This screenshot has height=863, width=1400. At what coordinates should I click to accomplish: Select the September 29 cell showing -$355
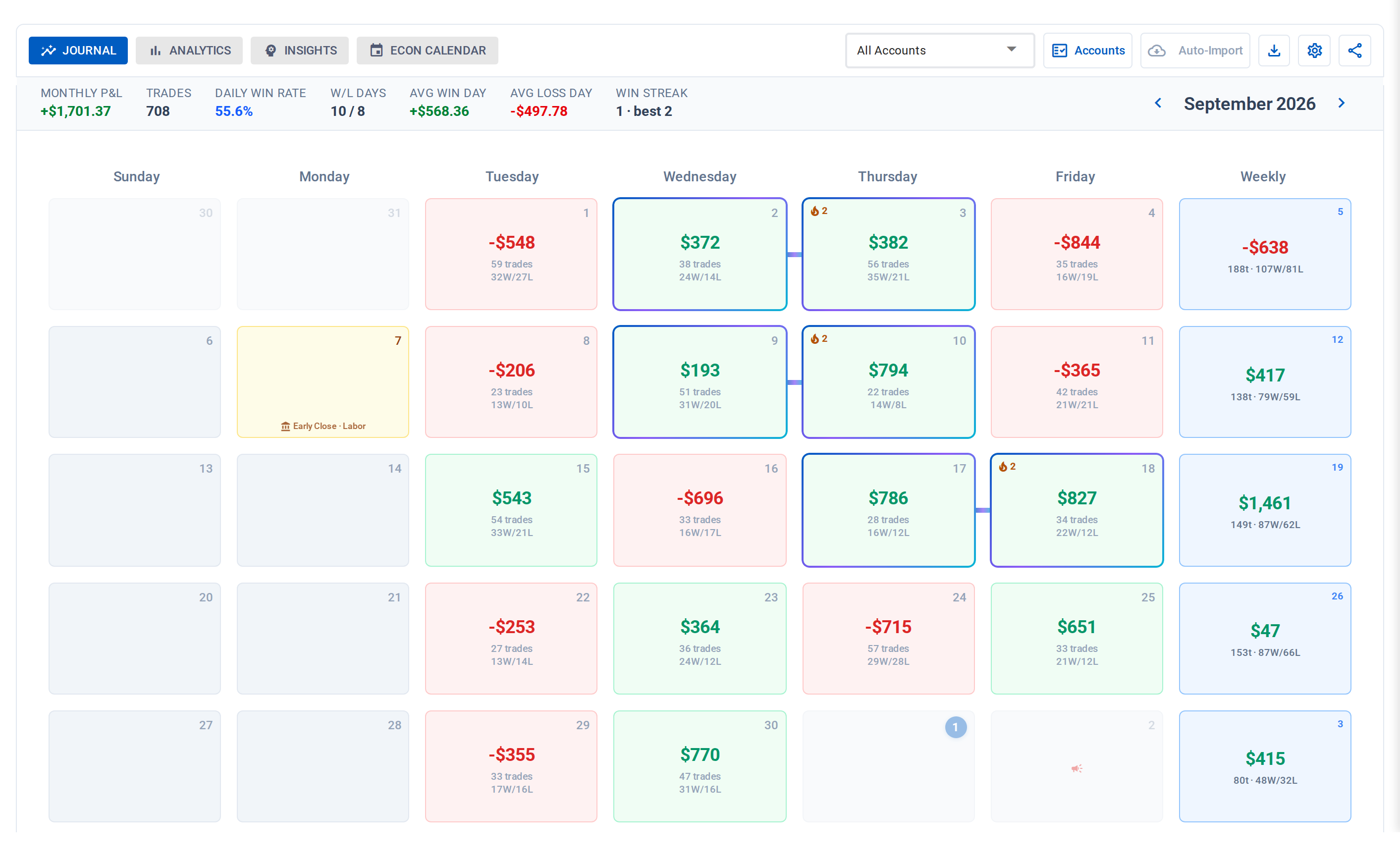click(x=511, y=766)
